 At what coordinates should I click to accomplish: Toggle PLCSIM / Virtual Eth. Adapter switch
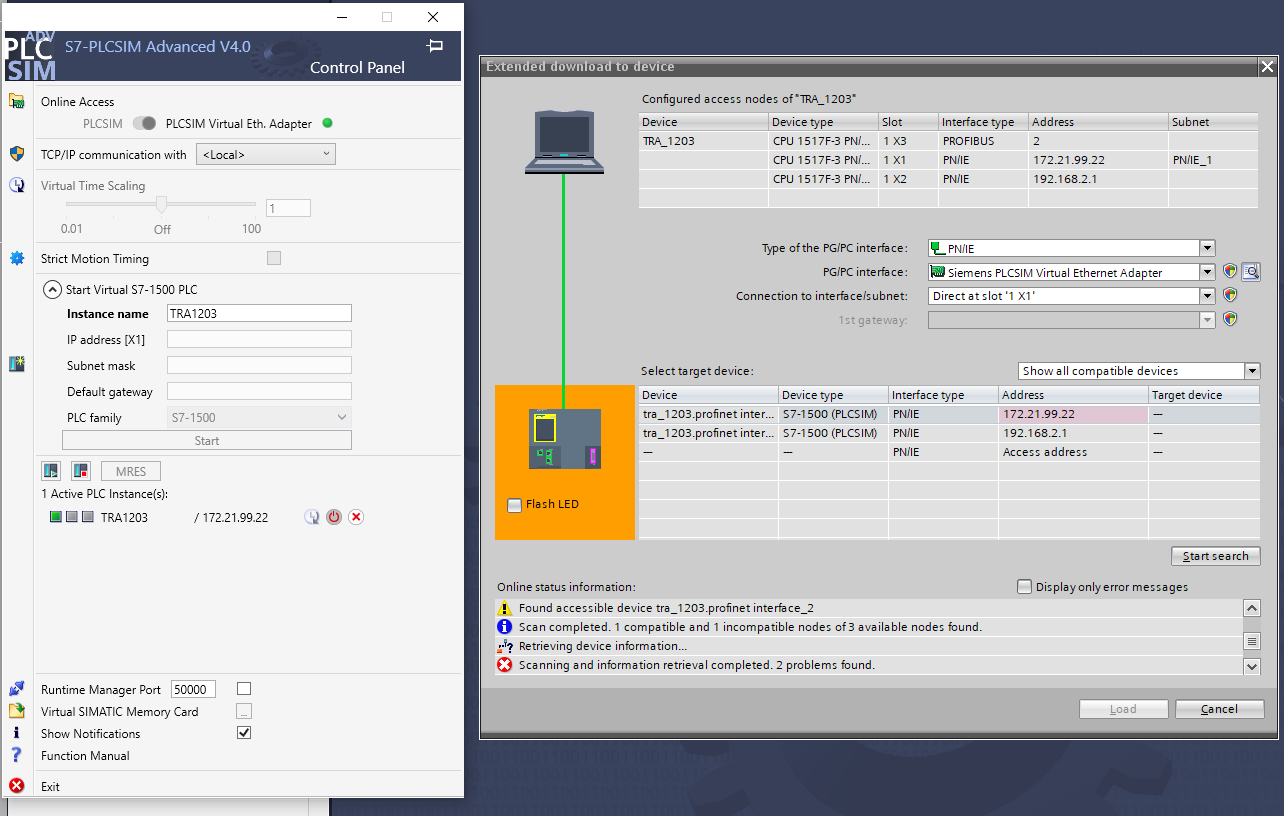pos(145,124)
